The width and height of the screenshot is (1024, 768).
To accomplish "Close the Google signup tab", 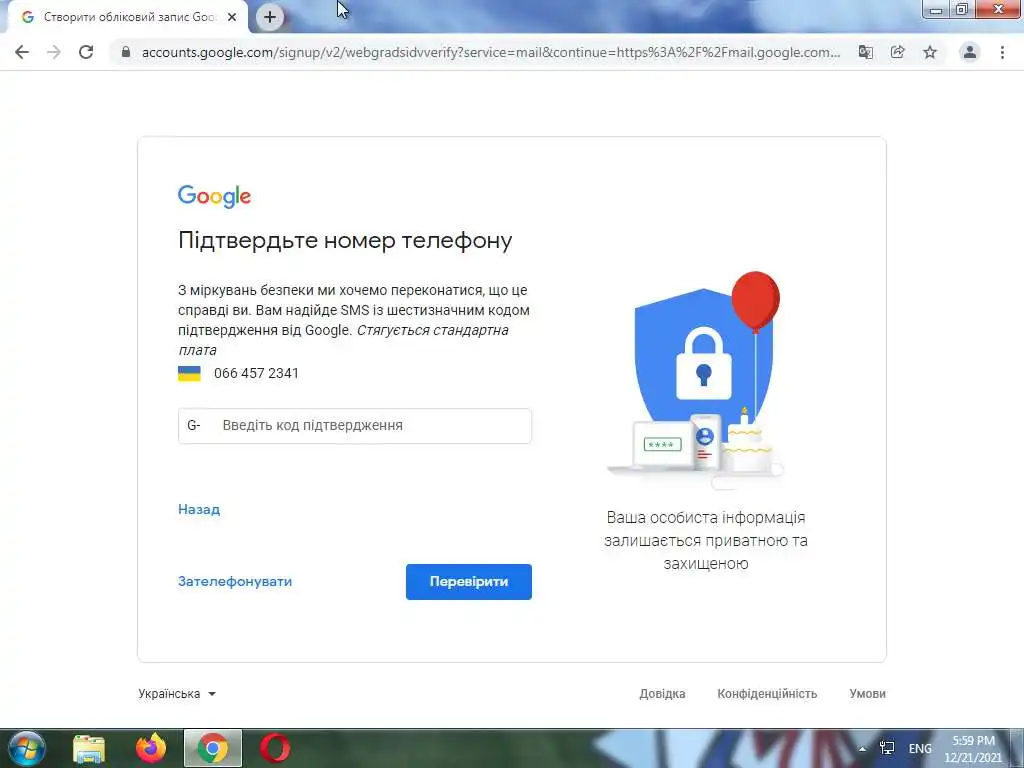I will (x=232, y=17).
